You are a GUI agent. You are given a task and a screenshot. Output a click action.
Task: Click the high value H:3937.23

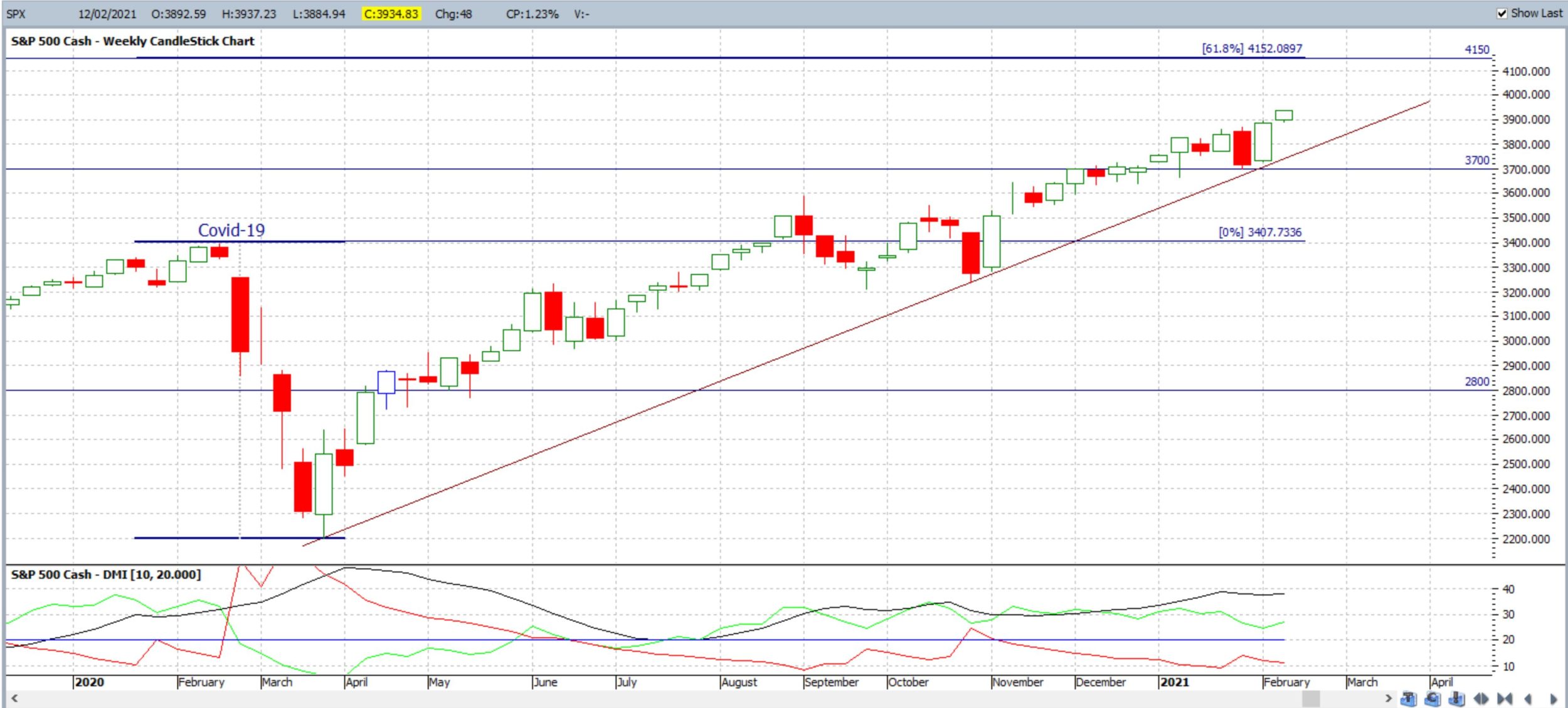[x=249, y=14]
